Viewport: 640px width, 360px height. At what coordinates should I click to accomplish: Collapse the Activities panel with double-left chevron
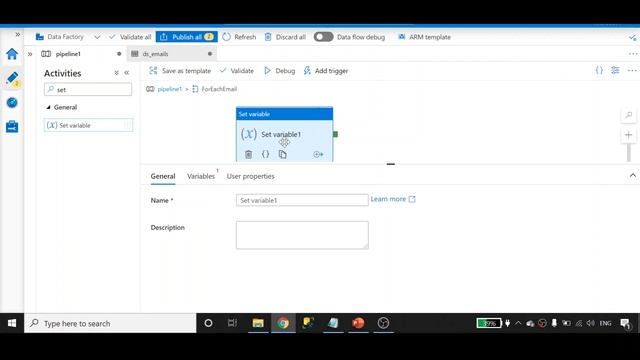(x=127, y=73)
